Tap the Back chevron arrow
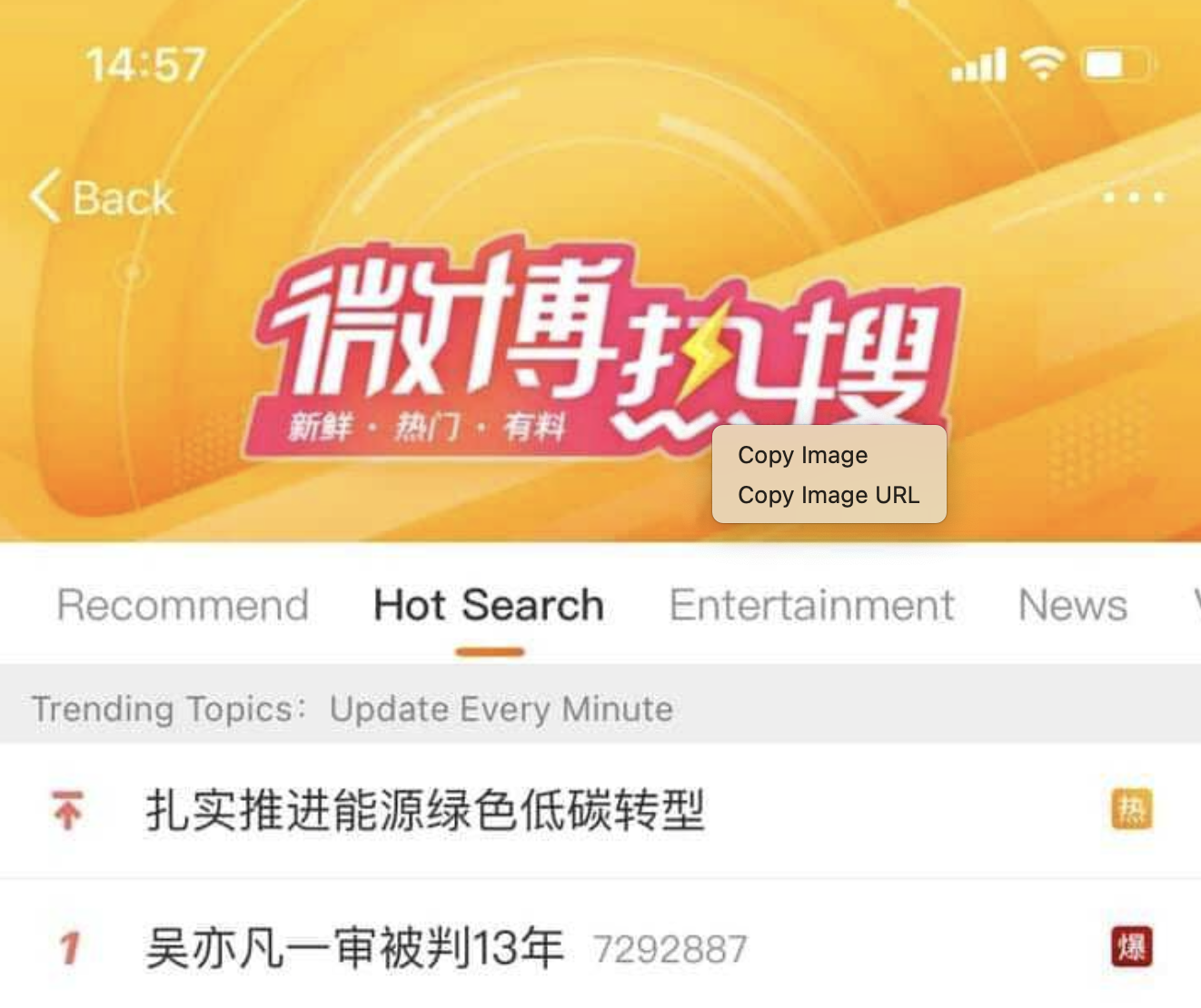This screenshot has height=1008, width=1201. pos(45,195)
